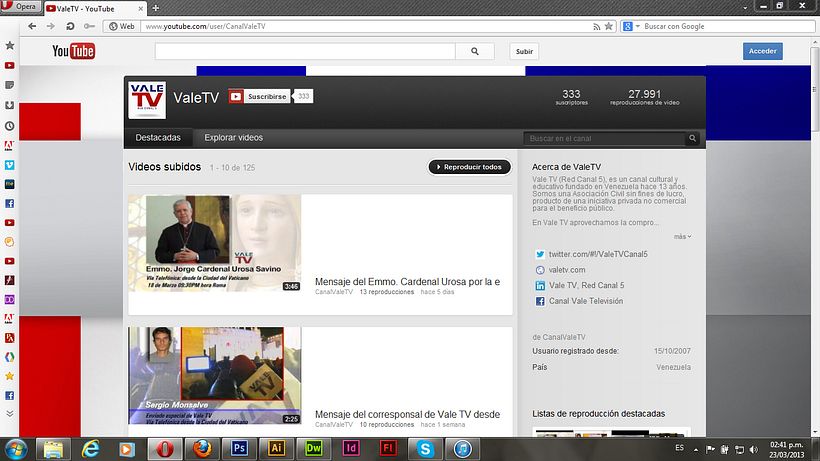Click the Buscar en el canal field
820x461 pixels.
(x=604, y=139)
